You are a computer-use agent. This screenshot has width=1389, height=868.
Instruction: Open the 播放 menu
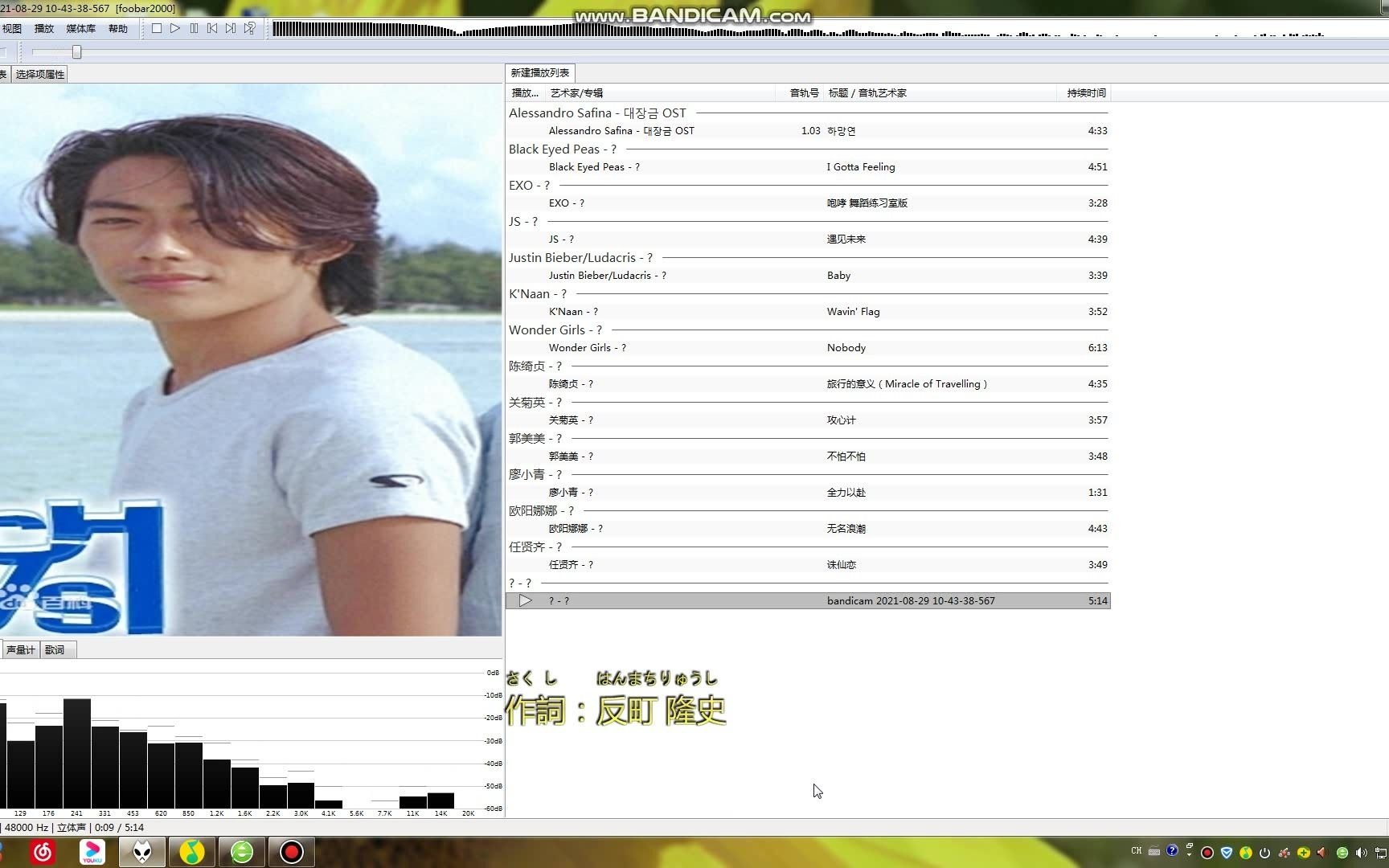point(44,29)
